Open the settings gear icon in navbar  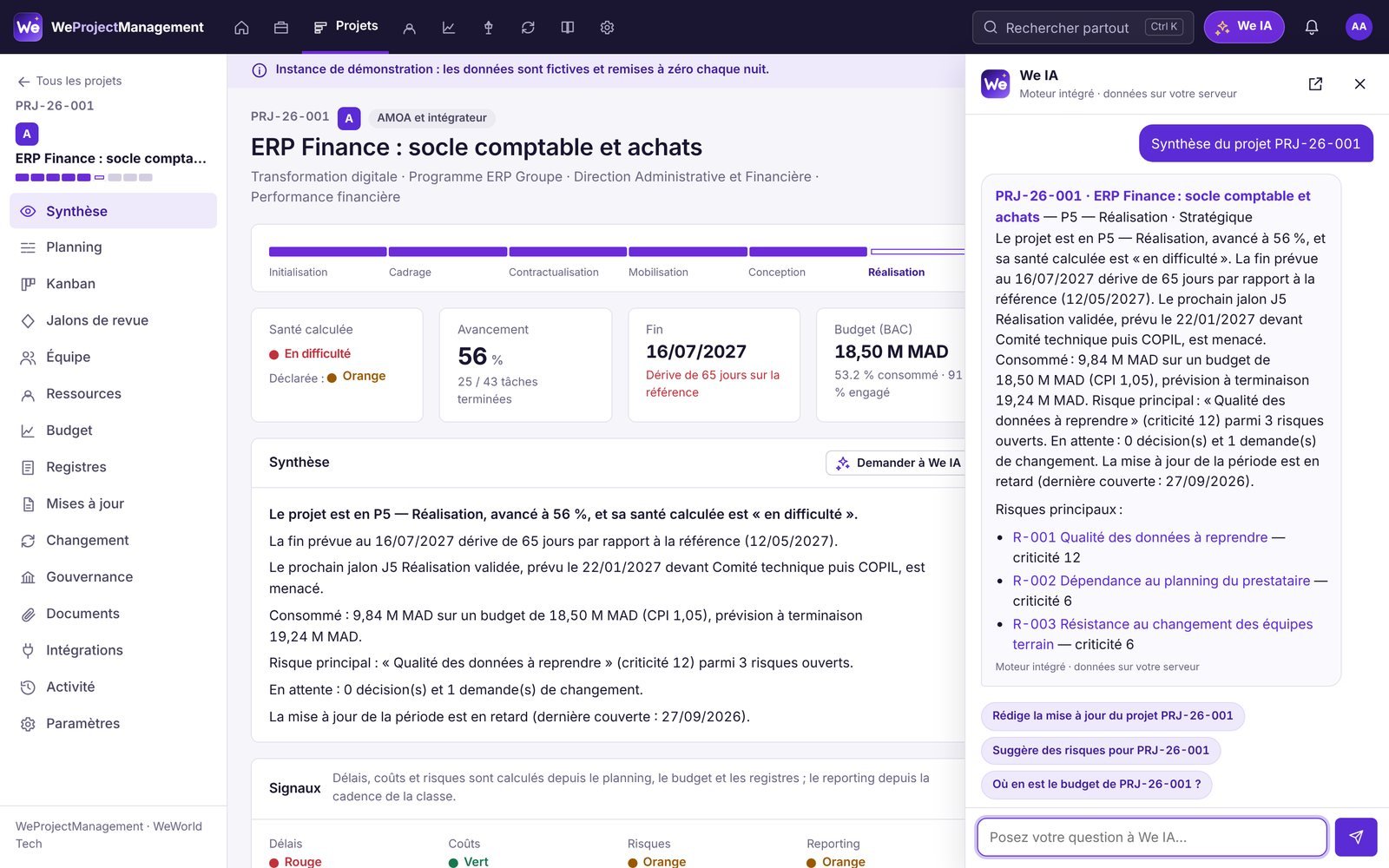pyautogui.click(x=607, y=28)
